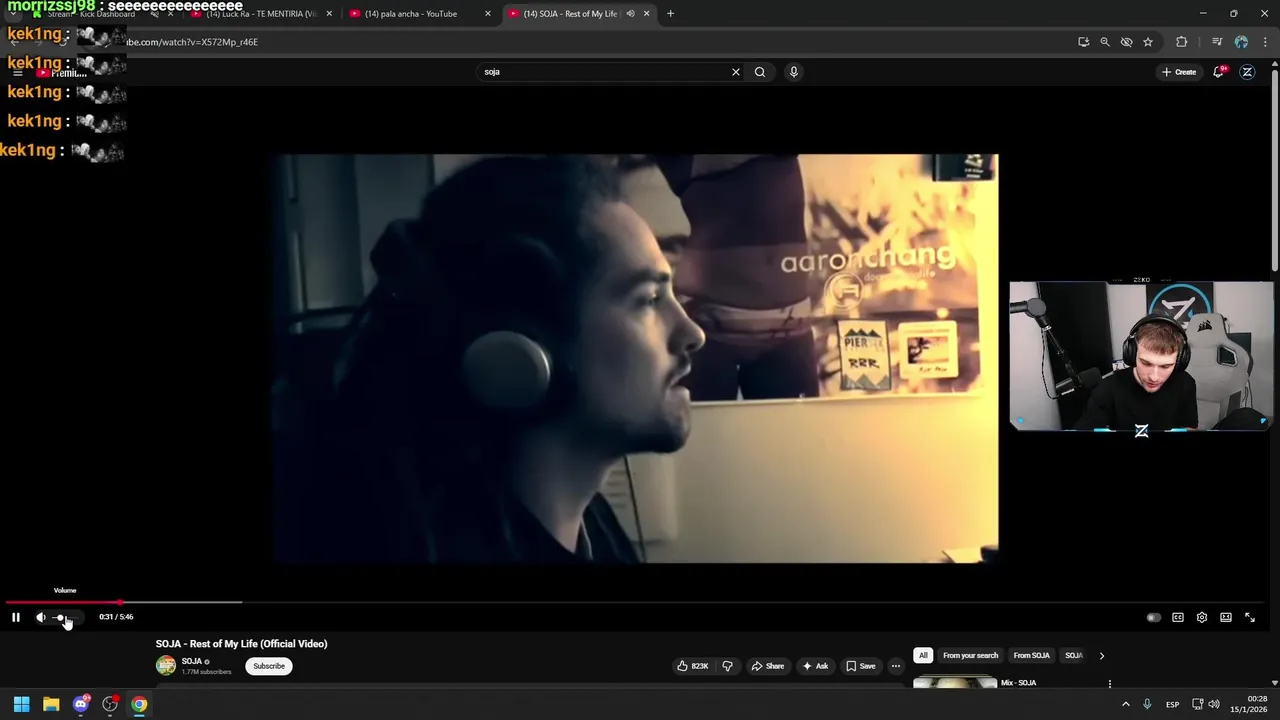The width and height of the screenshot is (1280, 720).
Task: Mute the SOJA tab via speaker icon
Action: pyautogui.click(x=630, y=14)
